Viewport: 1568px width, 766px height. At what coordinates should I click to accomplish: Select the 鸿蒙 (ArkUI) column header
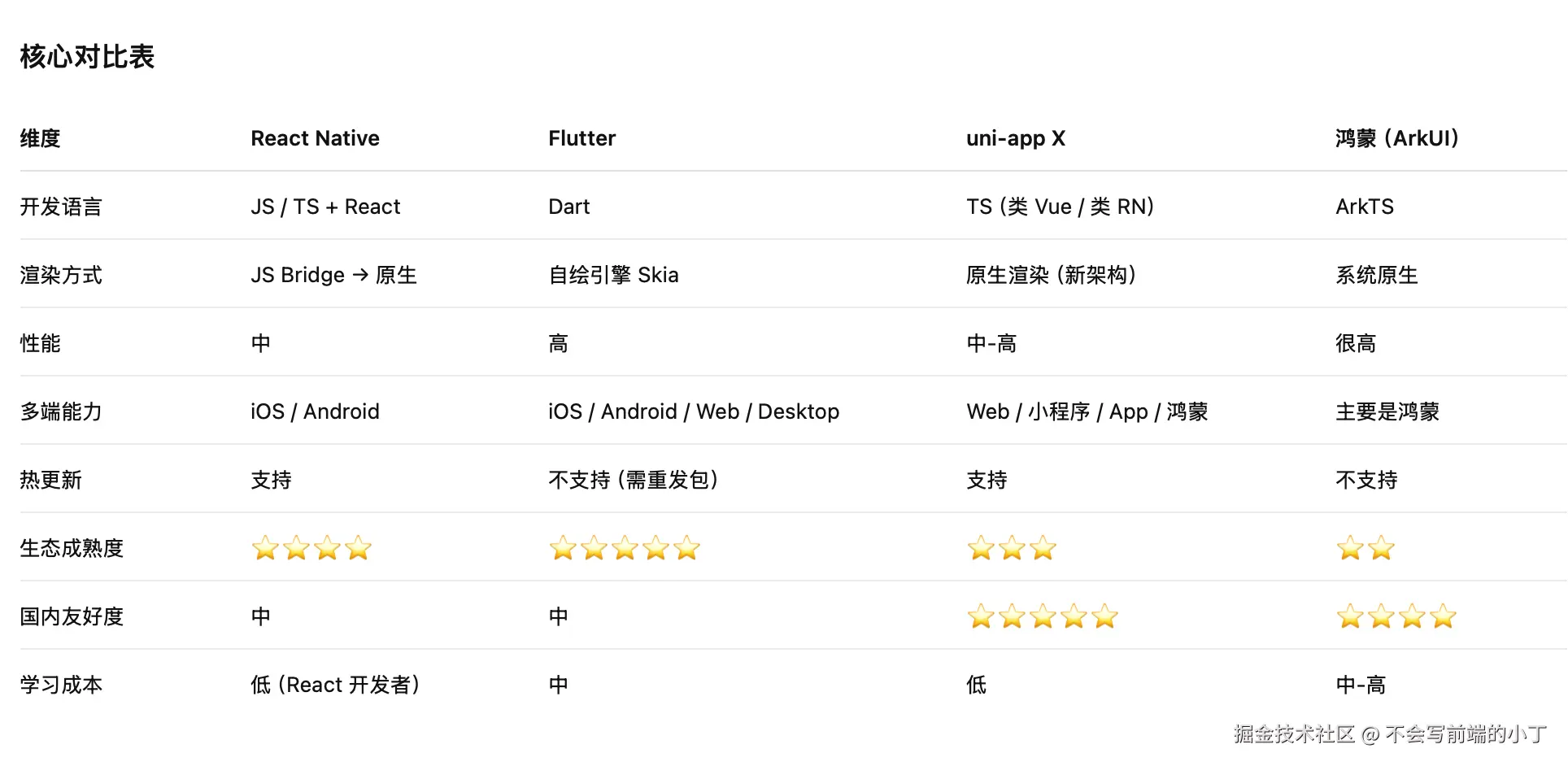(x=1396, y=138)
